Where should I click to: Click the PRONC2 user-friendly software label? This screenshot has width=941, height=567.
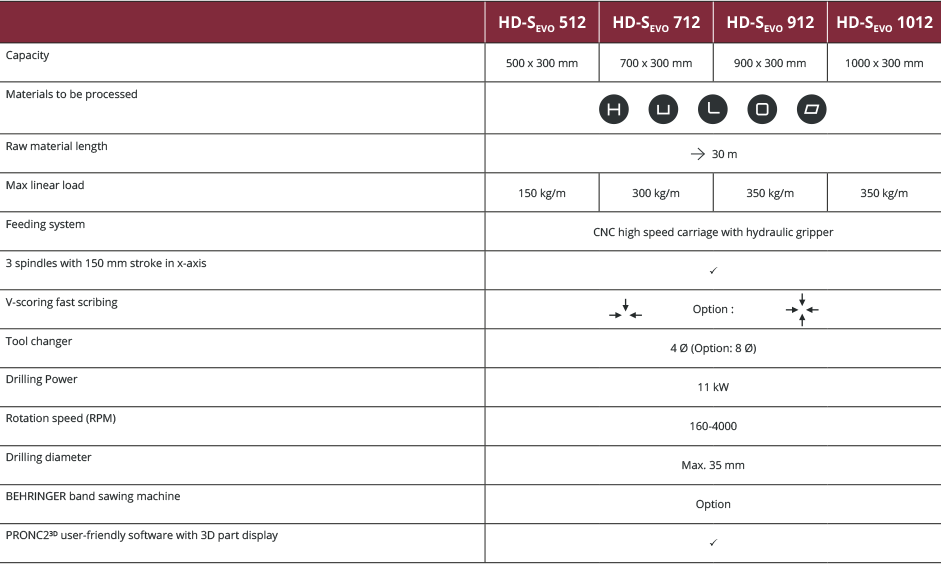142,535
